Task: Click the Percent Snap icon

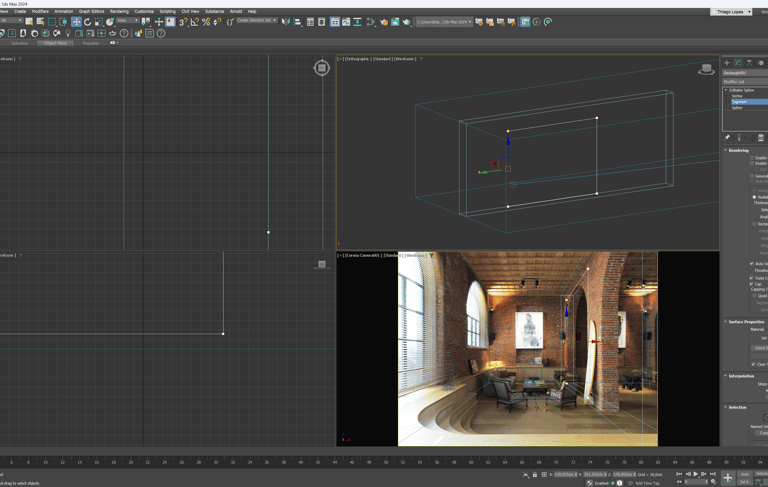Action: point(206,21)
